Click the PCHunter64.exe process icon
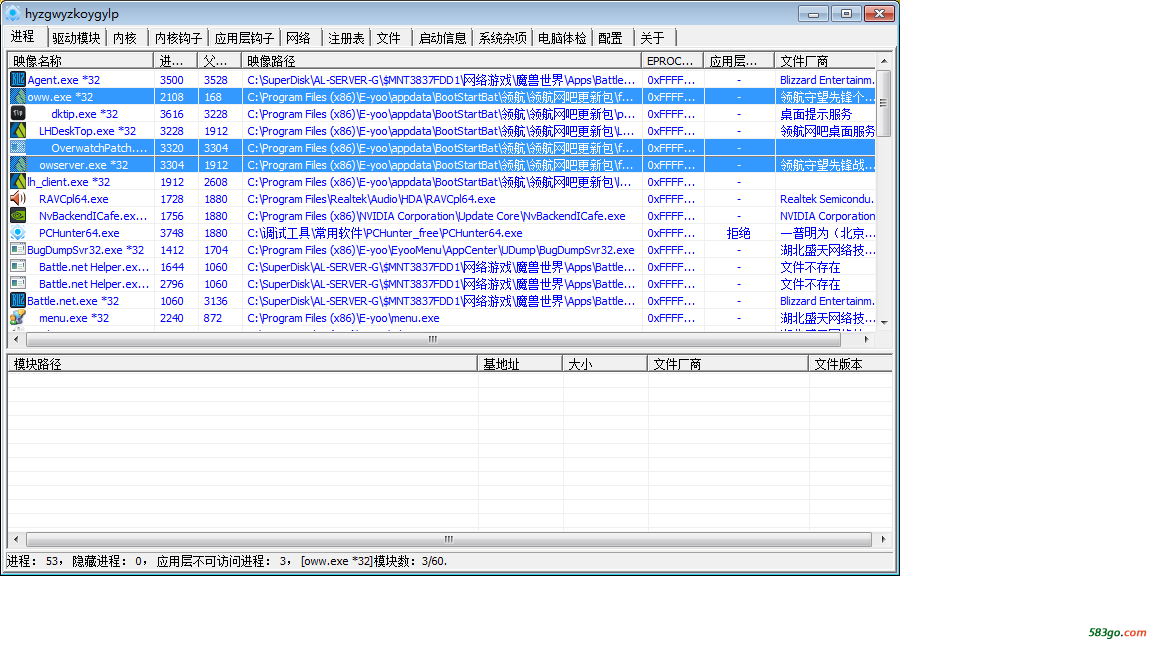The height and width of the screenshot is (648, 1152). pos(18,233)
